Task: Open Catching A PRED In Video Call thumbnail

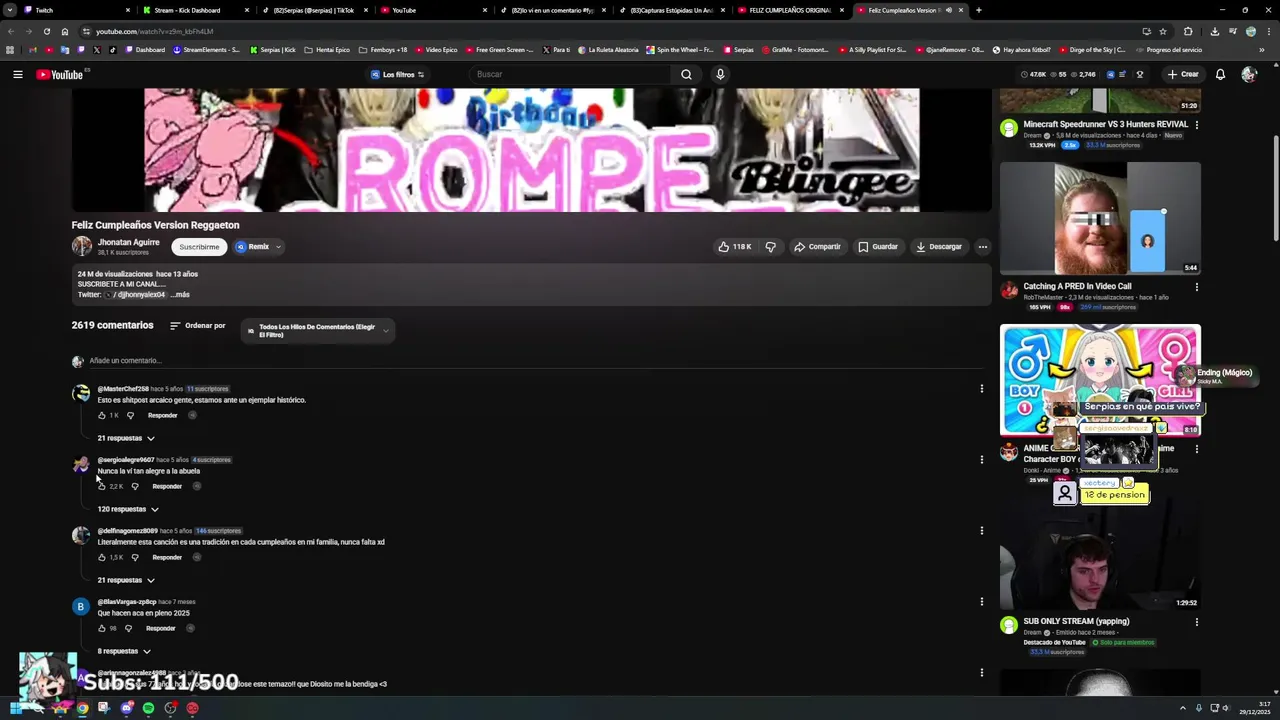Action: pyautogui.click(x=1100, y=218)
